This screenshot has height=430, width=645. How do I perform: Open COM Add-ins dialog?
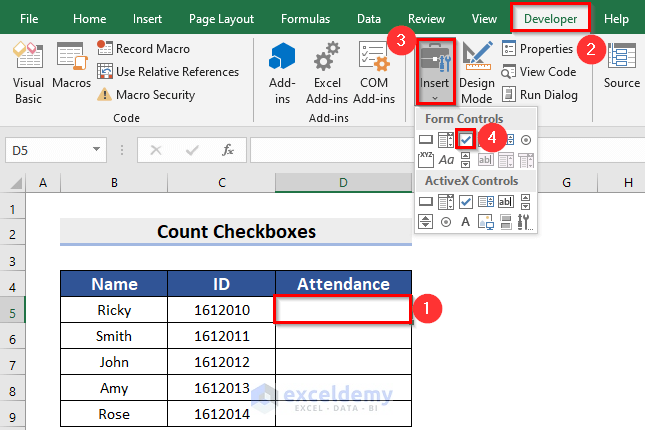click(374, 73)
